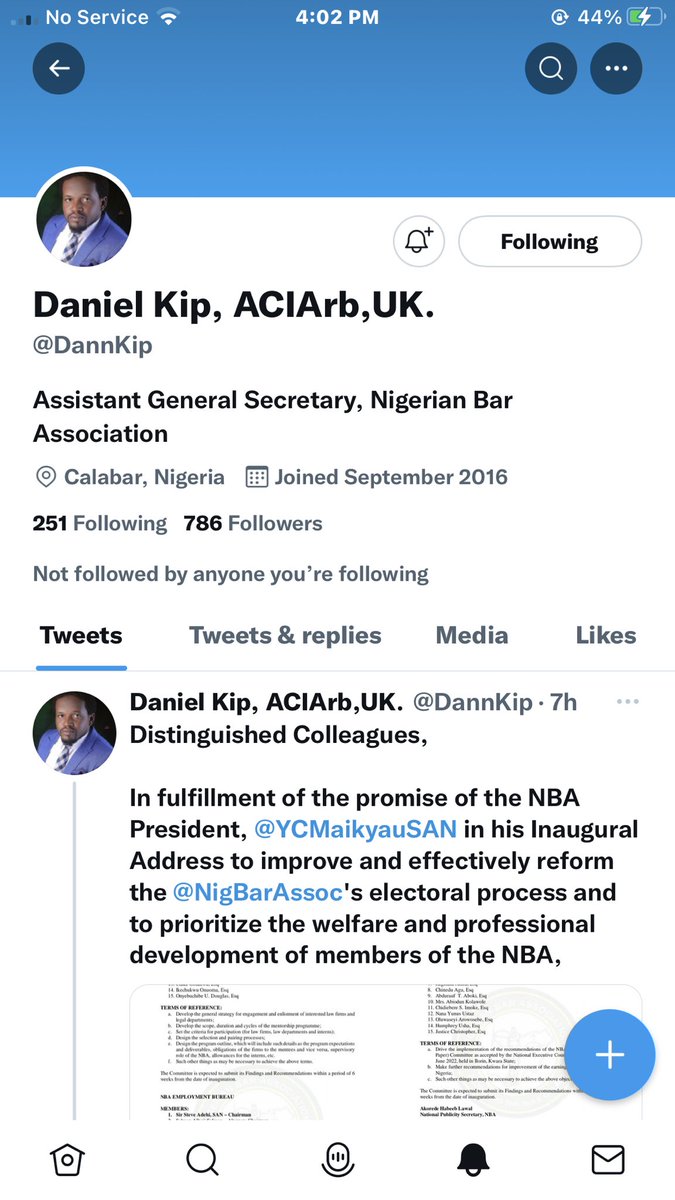View the 251 Following list

tap(100, 524)
